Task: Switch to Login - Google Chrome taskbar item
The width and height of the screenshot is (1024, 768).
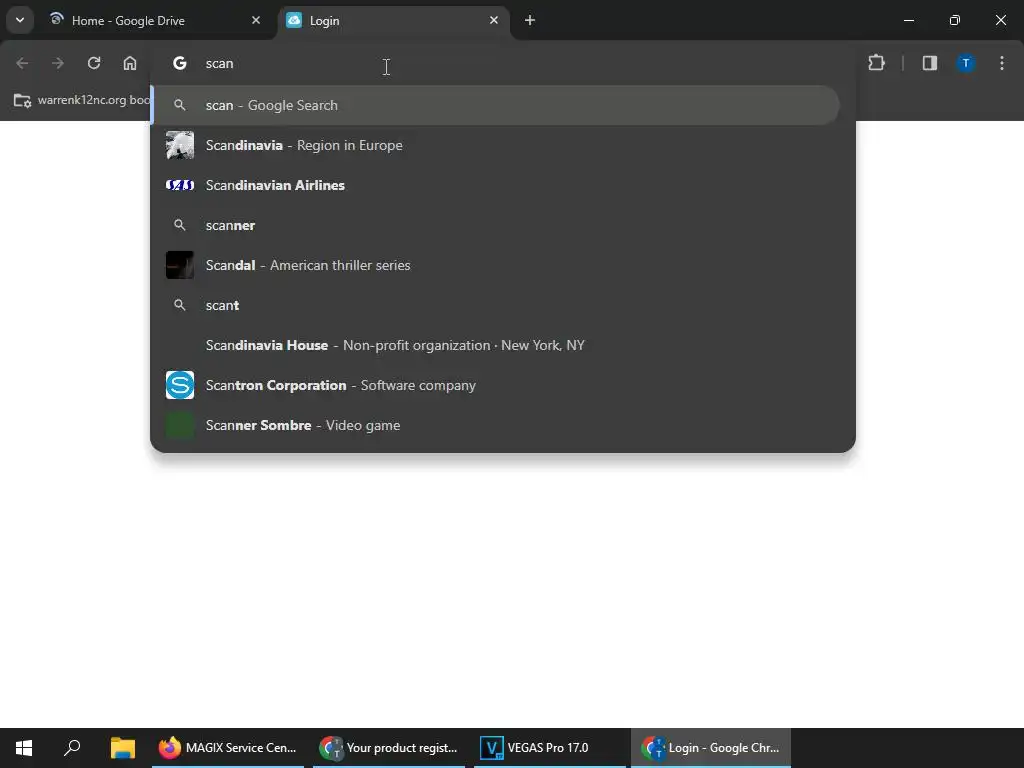Action: [x=711, y=748]
